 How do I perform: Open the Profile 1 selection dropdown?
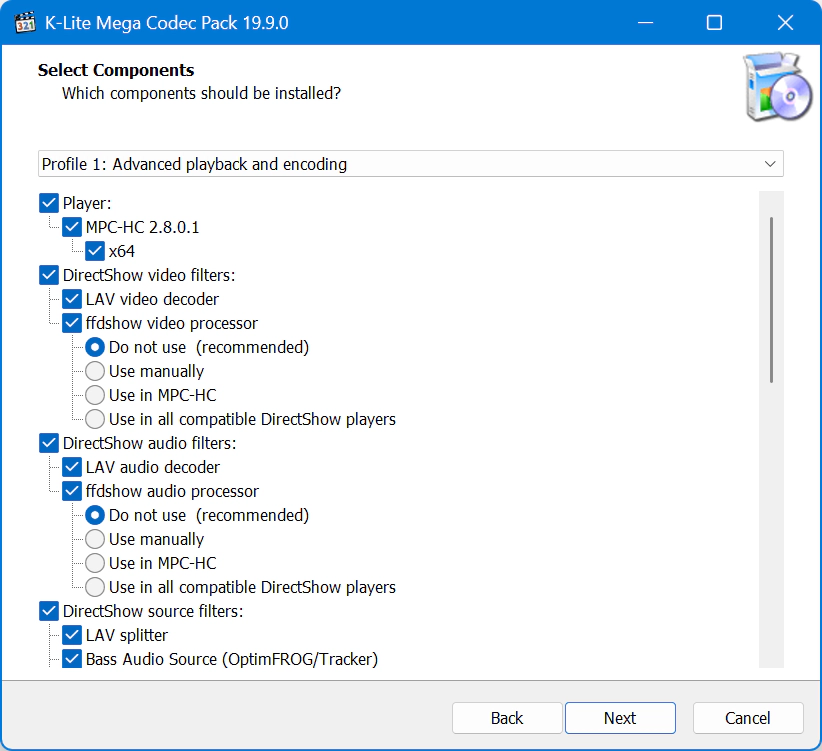click(x=410, y=164)
